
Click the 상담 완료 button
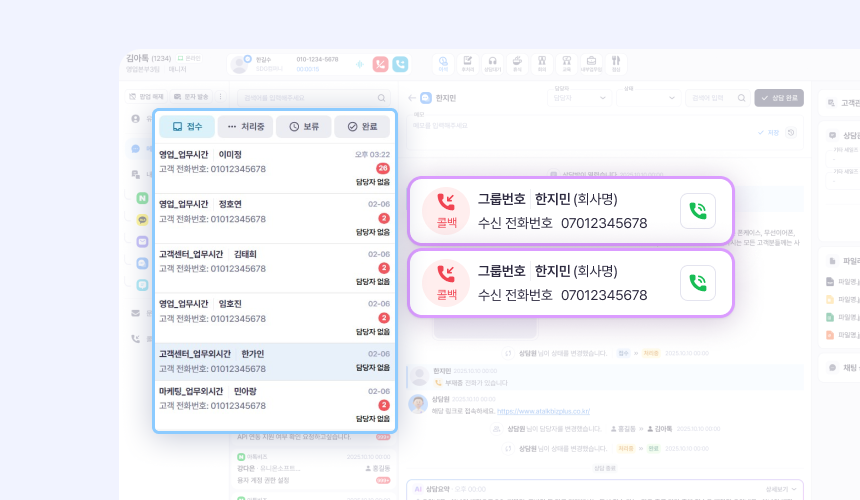tap(779, 98)
